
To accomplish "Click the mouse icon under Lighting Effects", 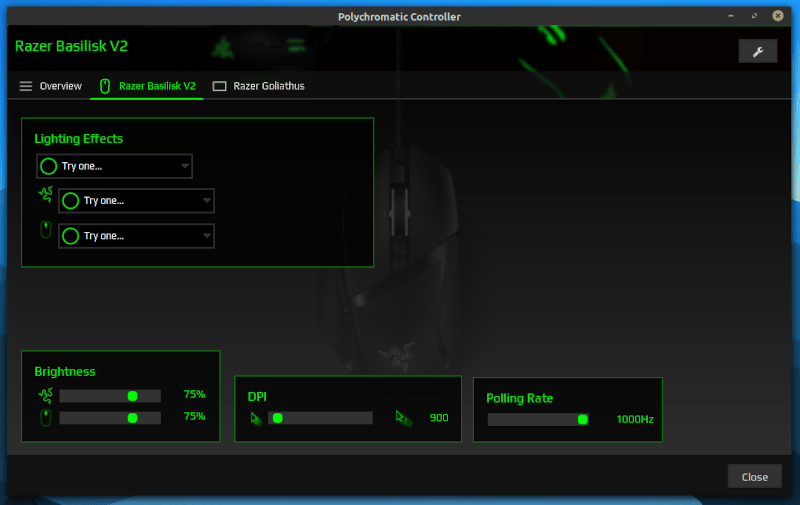I will (45, 231).
